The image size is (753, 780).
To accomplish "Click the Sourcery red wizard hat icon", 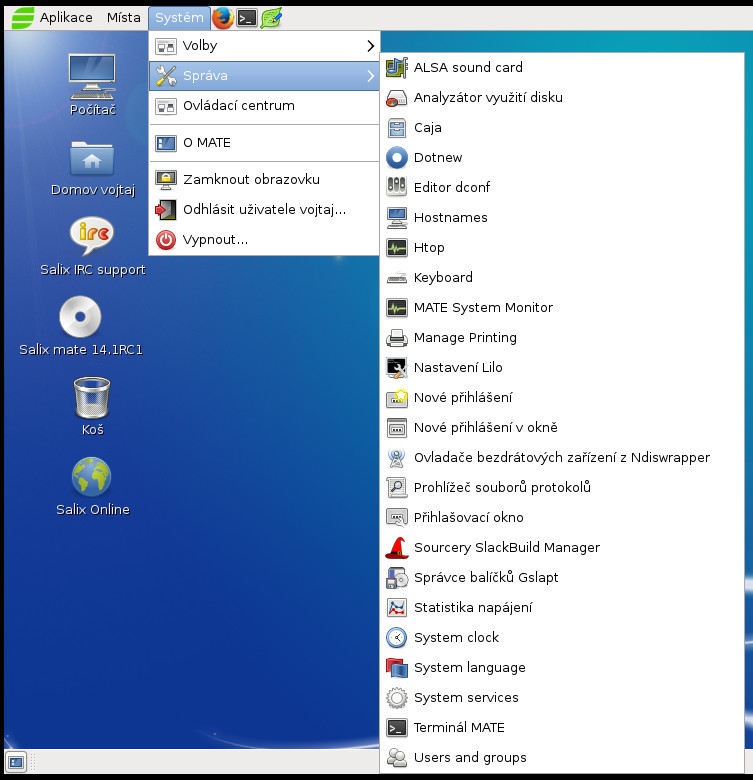I will [396, 548].
